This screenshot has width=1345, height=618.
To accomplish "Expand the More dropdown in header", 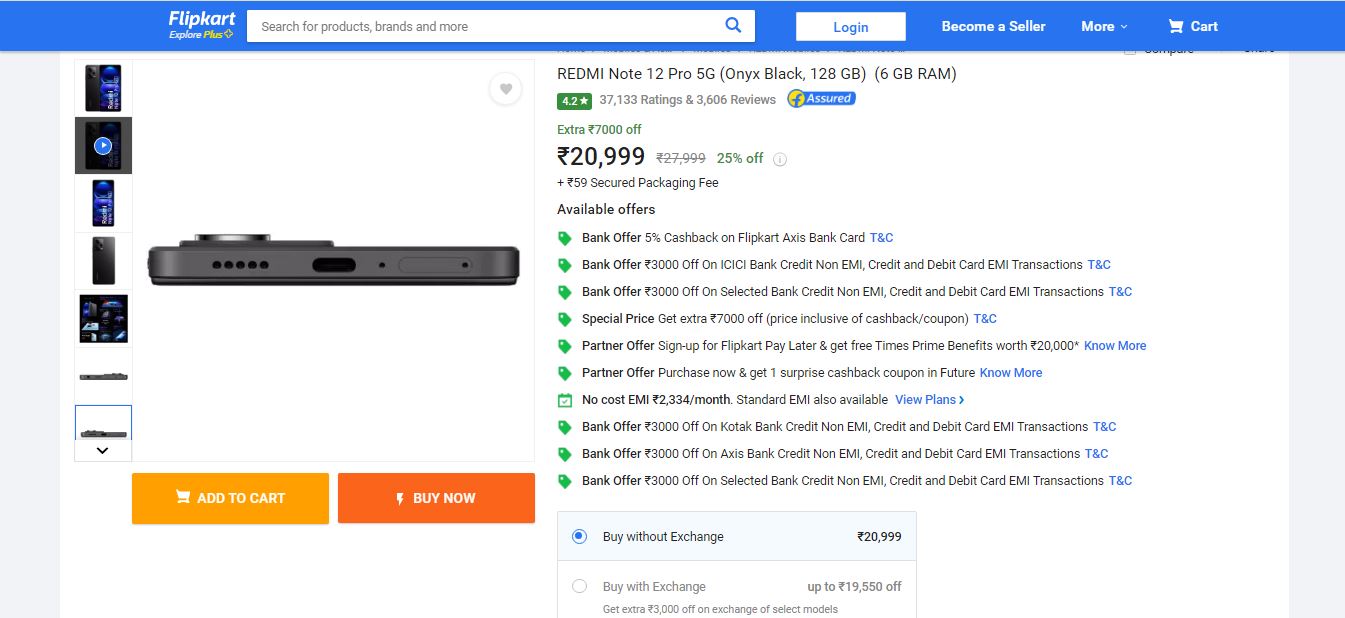I will [1104, 26].
